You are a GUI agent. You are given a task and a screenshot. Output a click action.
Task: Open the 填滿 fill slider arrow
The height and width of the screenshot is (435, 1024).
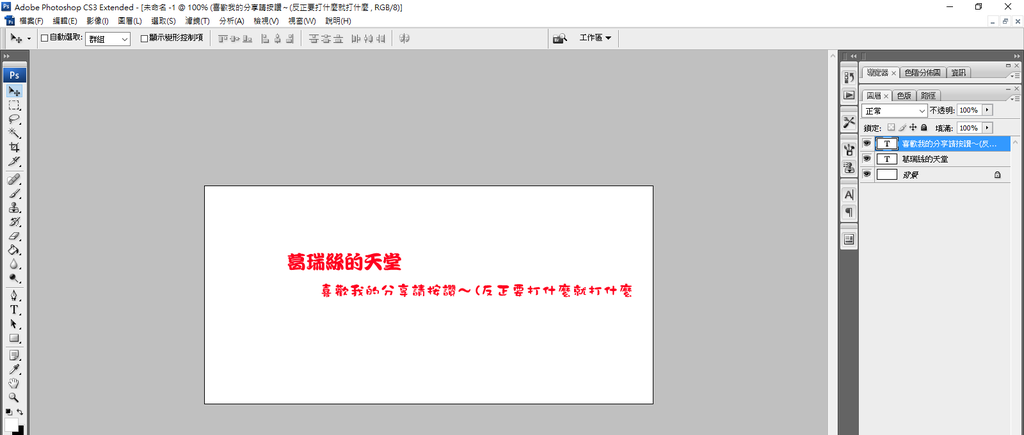click(987, 128)
